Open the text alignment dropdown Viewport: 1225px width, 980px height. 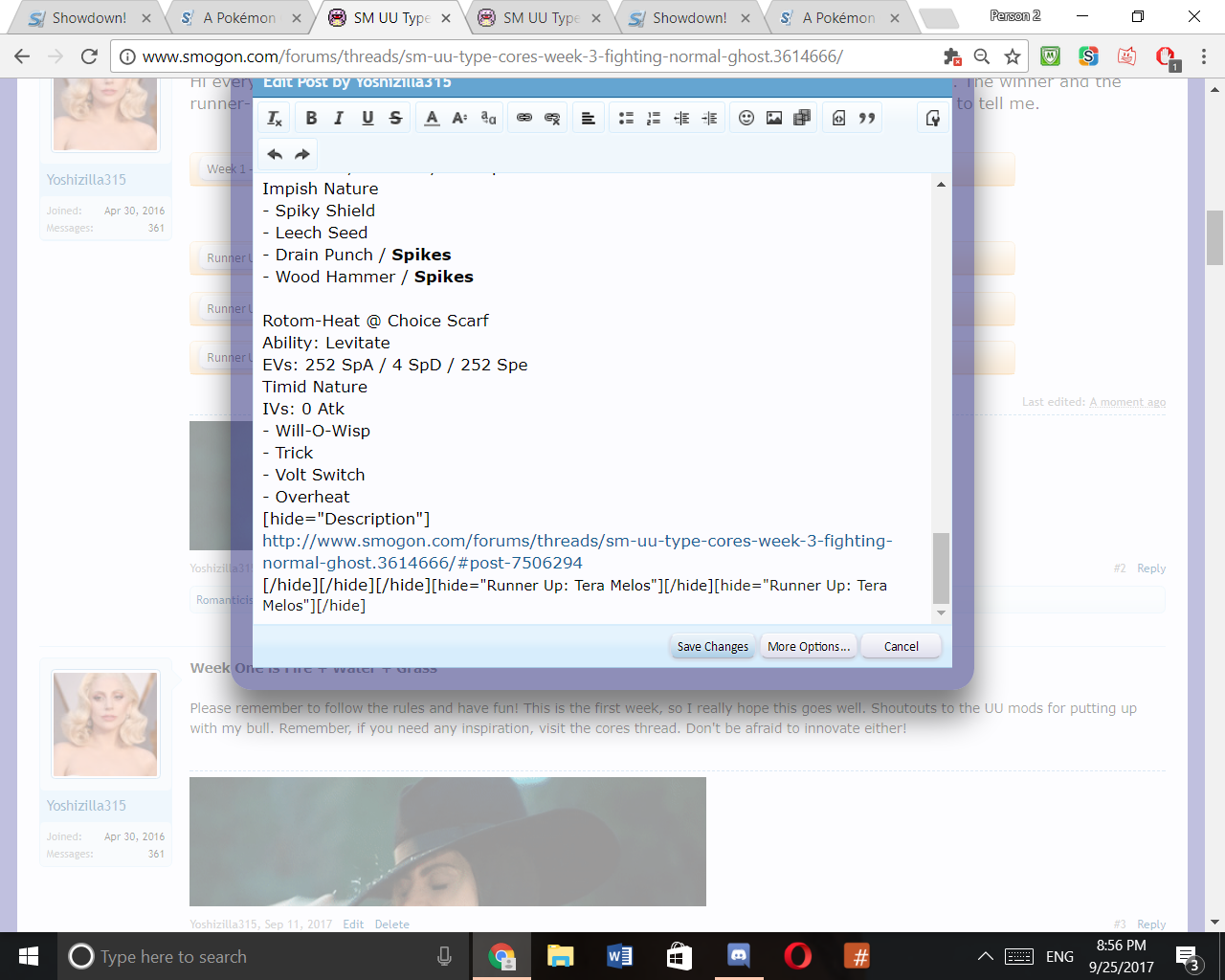(589, 118)
